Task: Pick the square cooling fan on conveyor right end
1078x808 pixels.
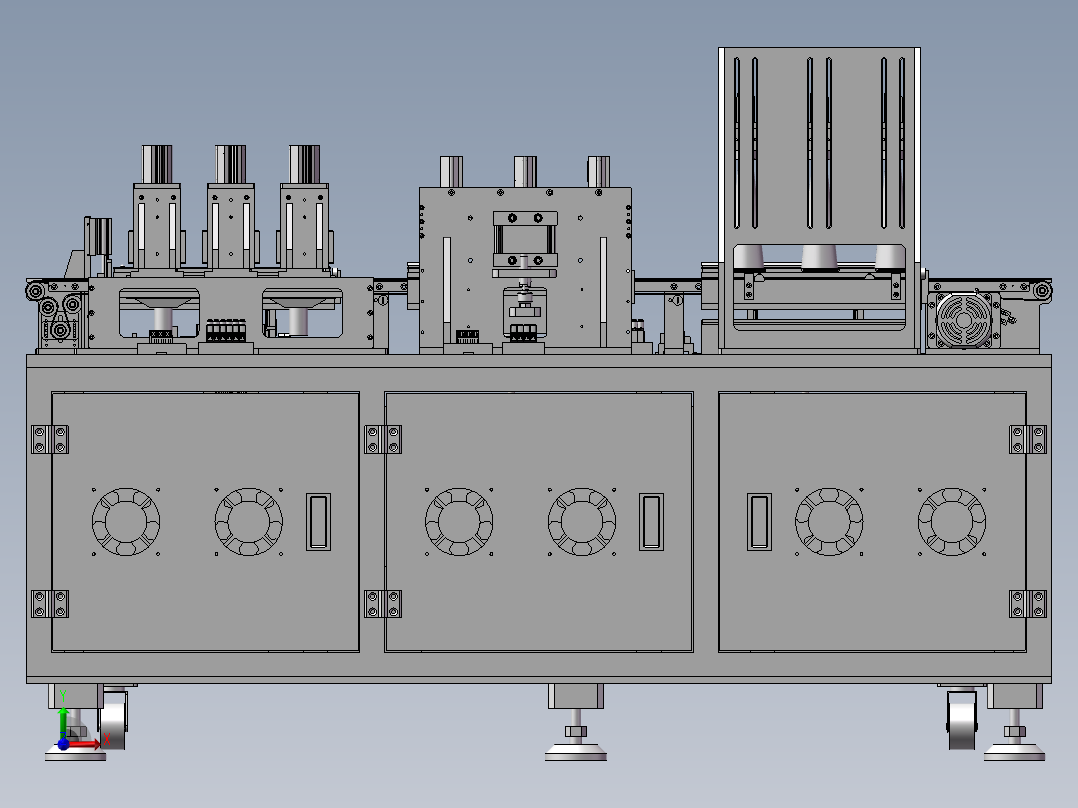Action: (x=963, y=320)
